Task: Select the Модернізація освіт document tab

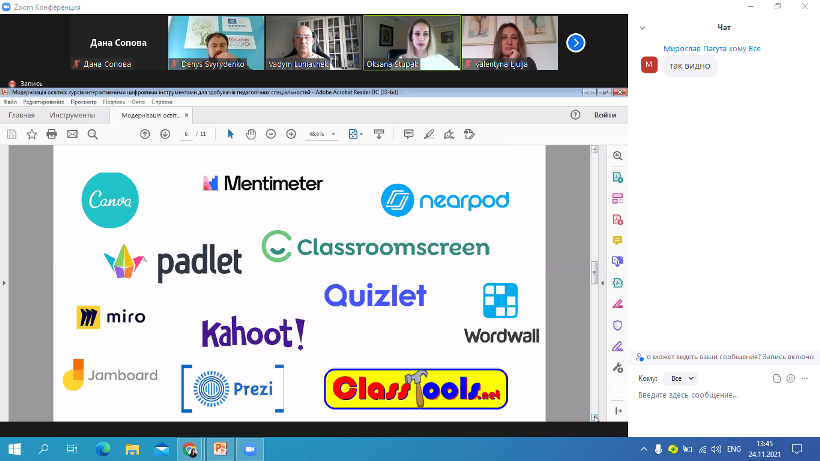Action: point(150,115)
